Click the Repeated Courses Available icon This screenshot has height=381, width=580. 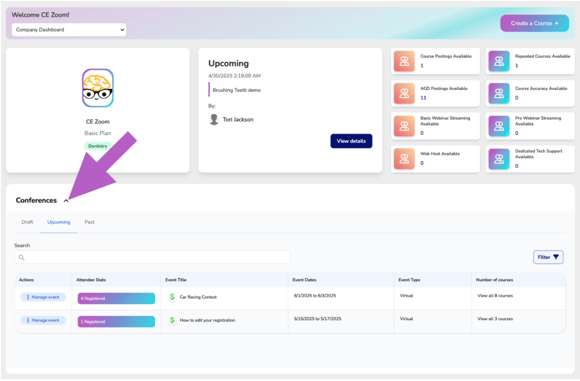tap(499, 61)
